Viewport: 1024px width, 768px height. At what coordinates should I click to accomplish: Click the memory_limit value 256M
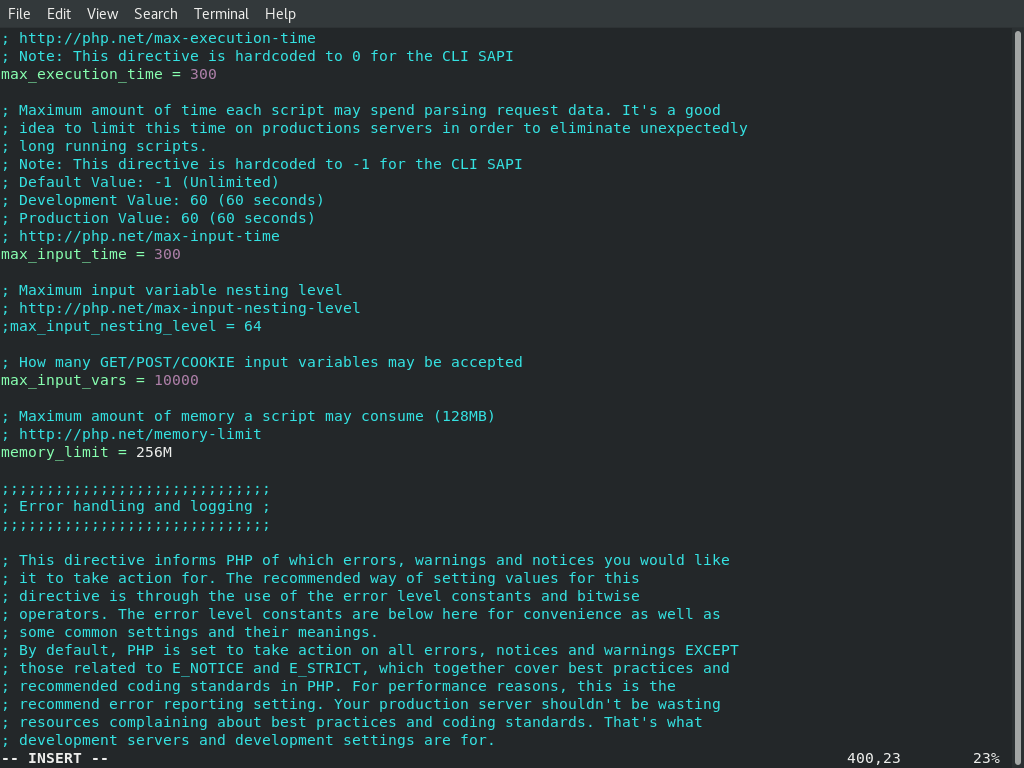click(154, 452)
